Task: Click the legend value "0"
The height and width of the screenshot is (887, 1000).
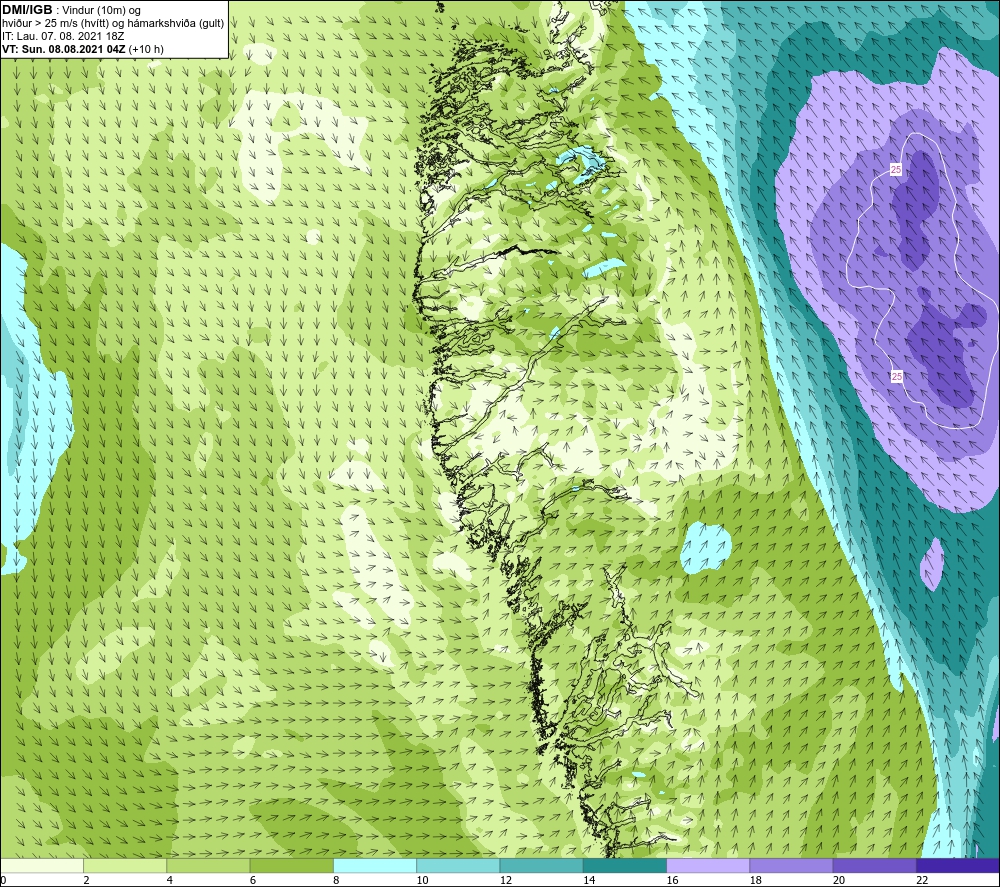Action: click(3, 880)
